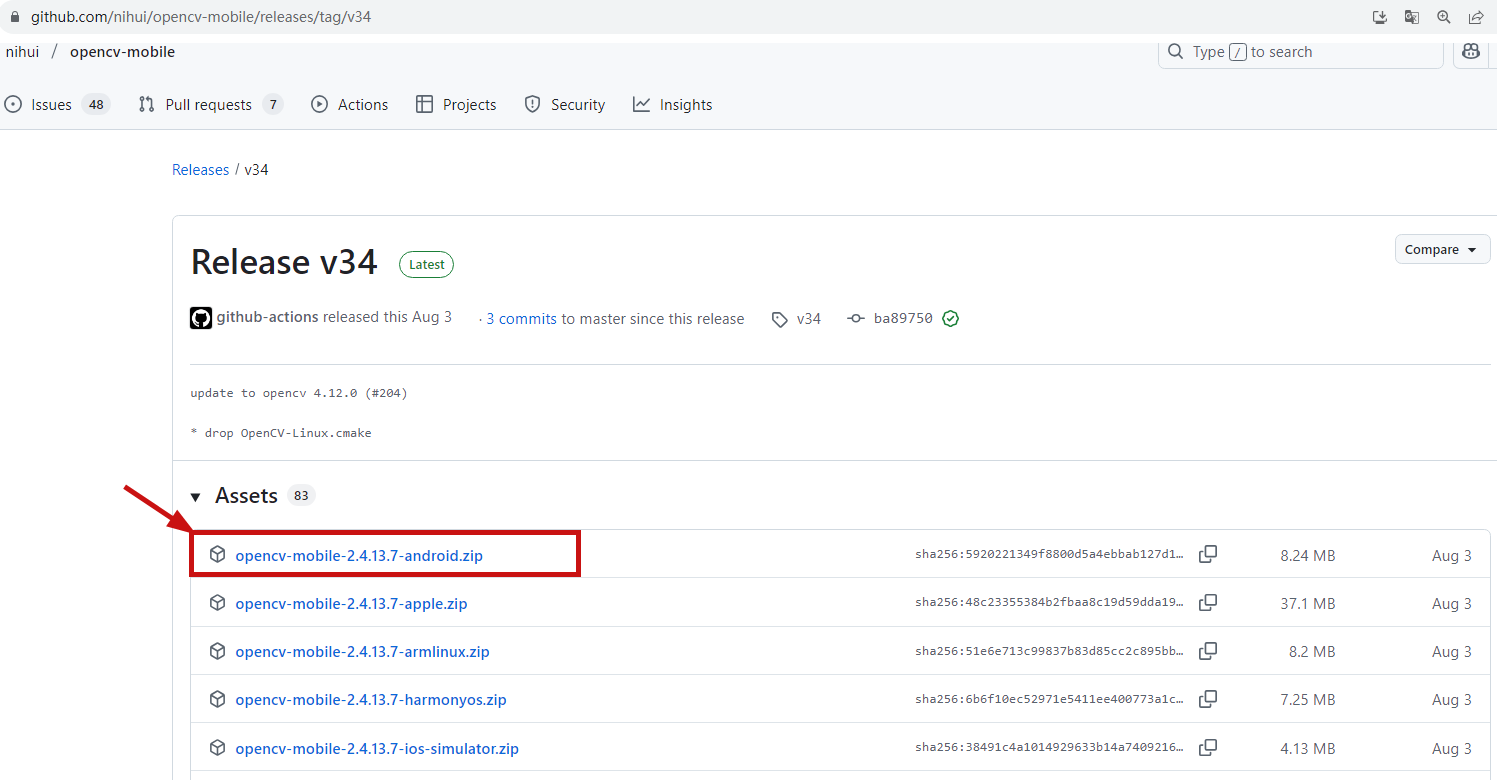The width and height of the screenshot is (1497, 780).
Task: Focus the Type / to search field
Action: click(x=1301, y=52)
